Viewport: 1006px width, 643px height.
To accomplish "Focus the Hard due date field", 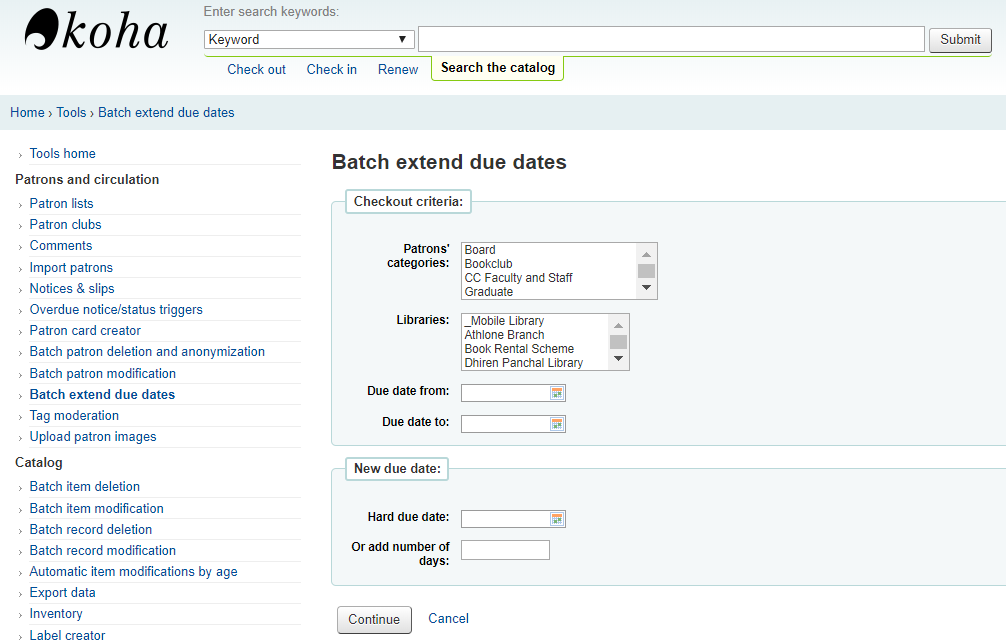I will point(506,519).
